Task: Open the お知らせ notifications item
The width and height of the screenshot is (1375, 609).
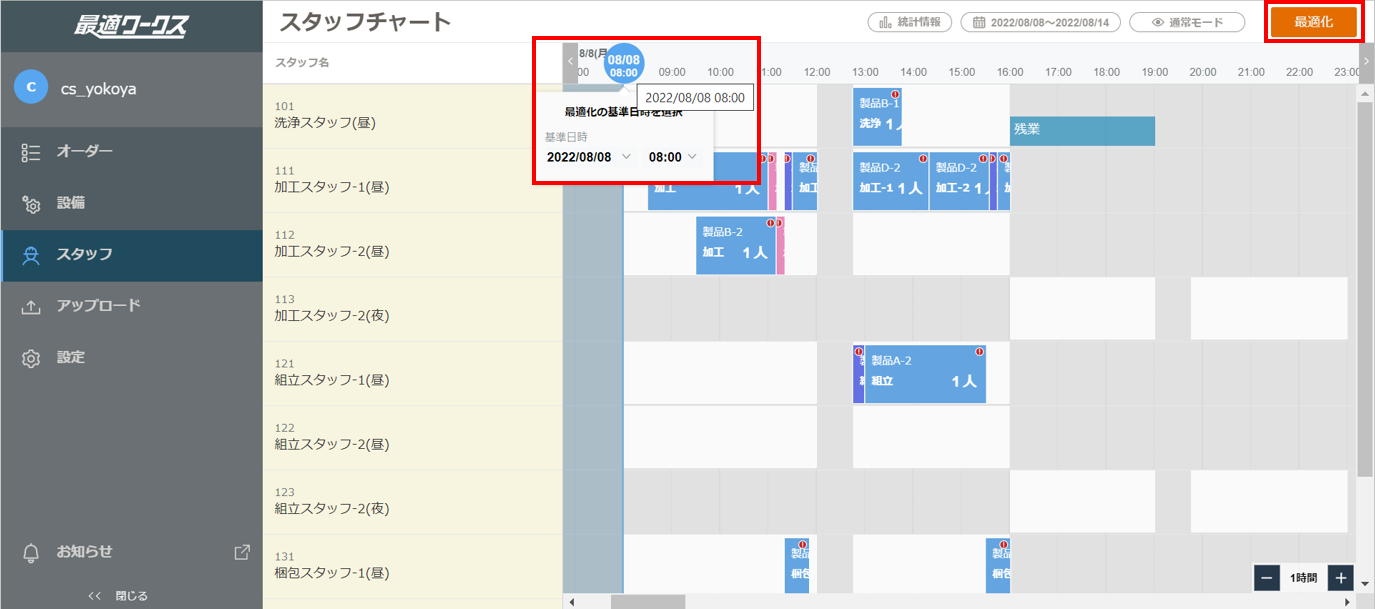Action: click(131, 552)
